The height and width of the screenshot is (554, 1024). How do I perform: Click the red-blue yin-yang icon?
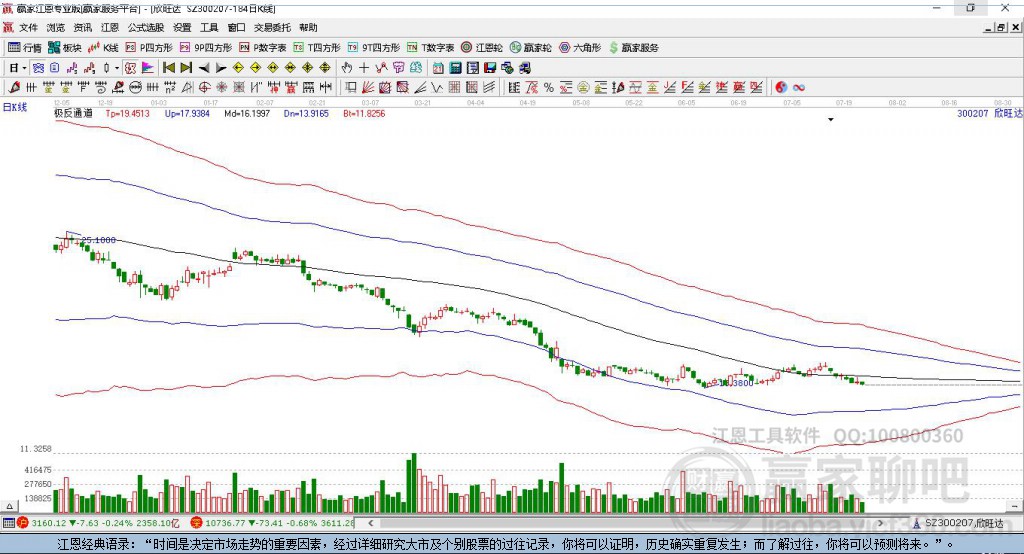[780, 88]
